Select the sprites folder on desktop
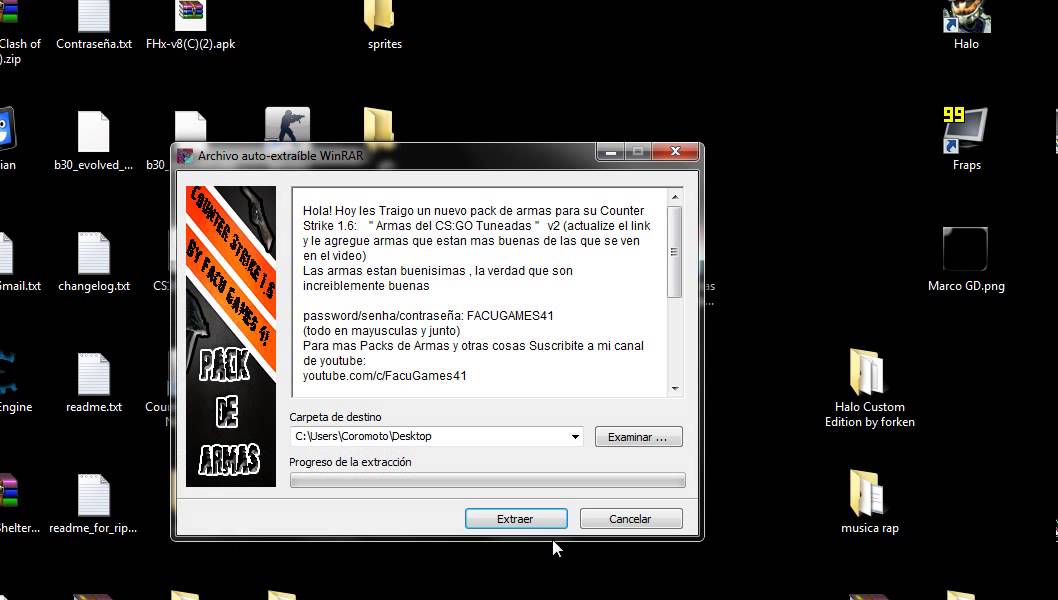Viewport: 1058px width, 600px height. coord(385,27)
